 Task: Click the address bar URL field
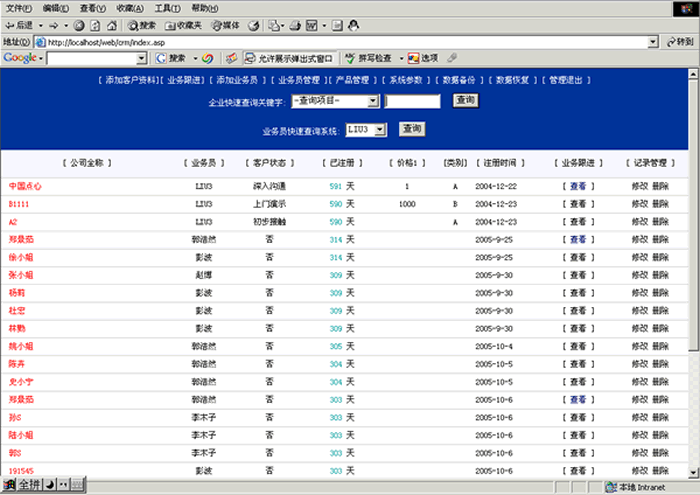(x=342, y=42)
